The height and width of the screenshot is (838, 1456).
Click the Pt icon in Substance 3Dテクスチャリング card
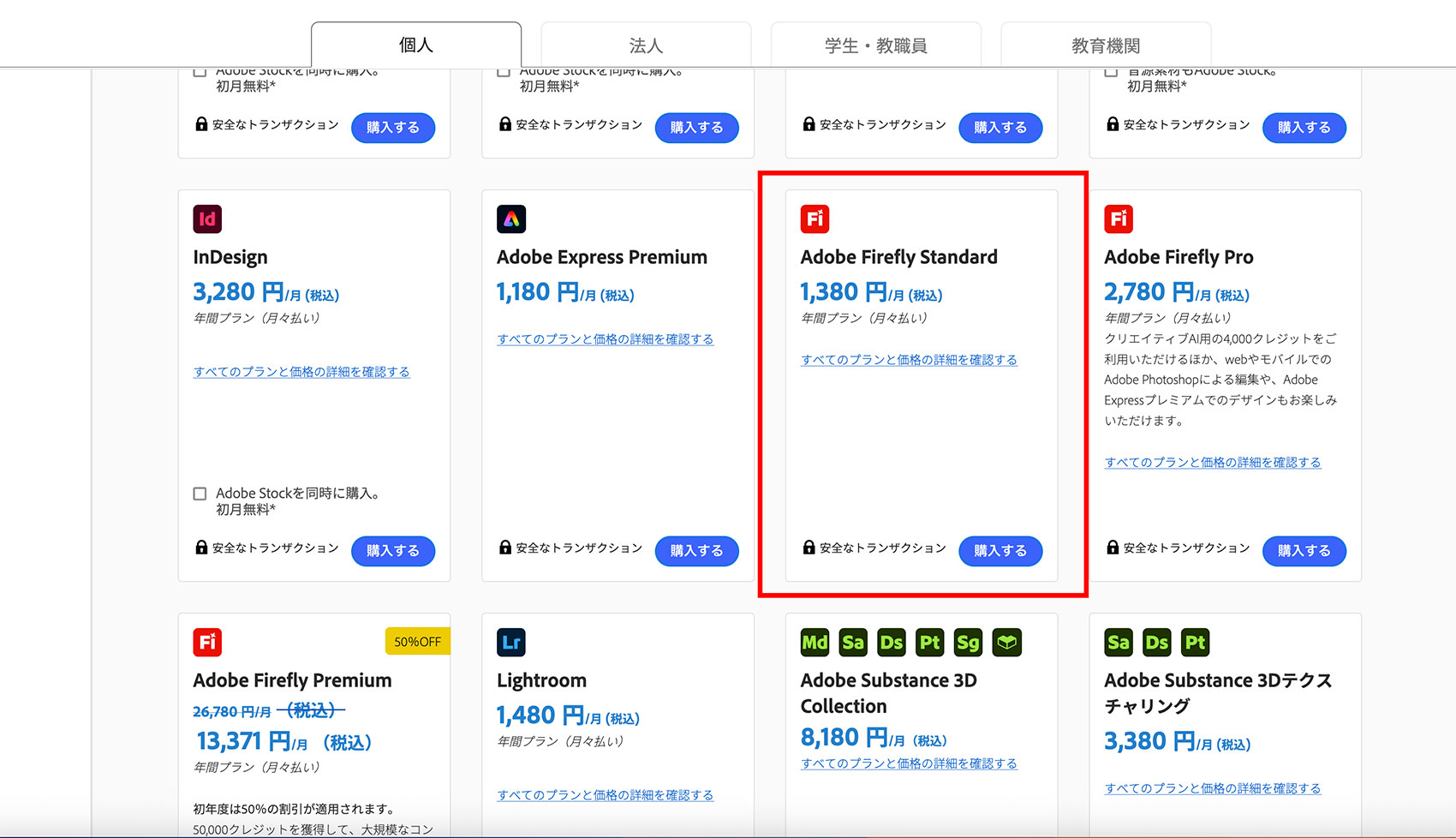pyautogui.click(x=1196, y=643)
